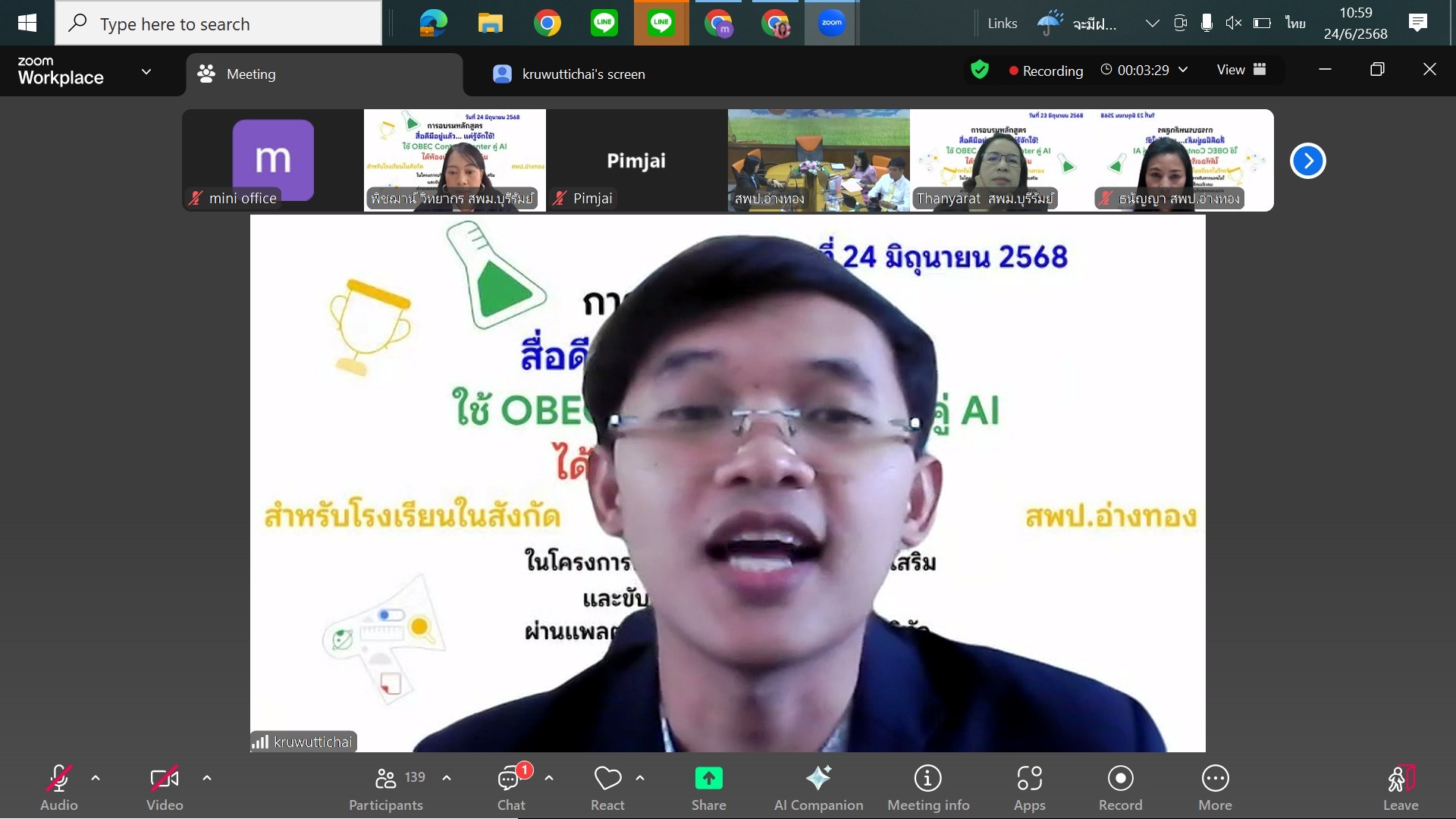Open Zoom icon on taskbar
The height and width of the screenshot is (819, 1456).
click(x=832, y=23)
